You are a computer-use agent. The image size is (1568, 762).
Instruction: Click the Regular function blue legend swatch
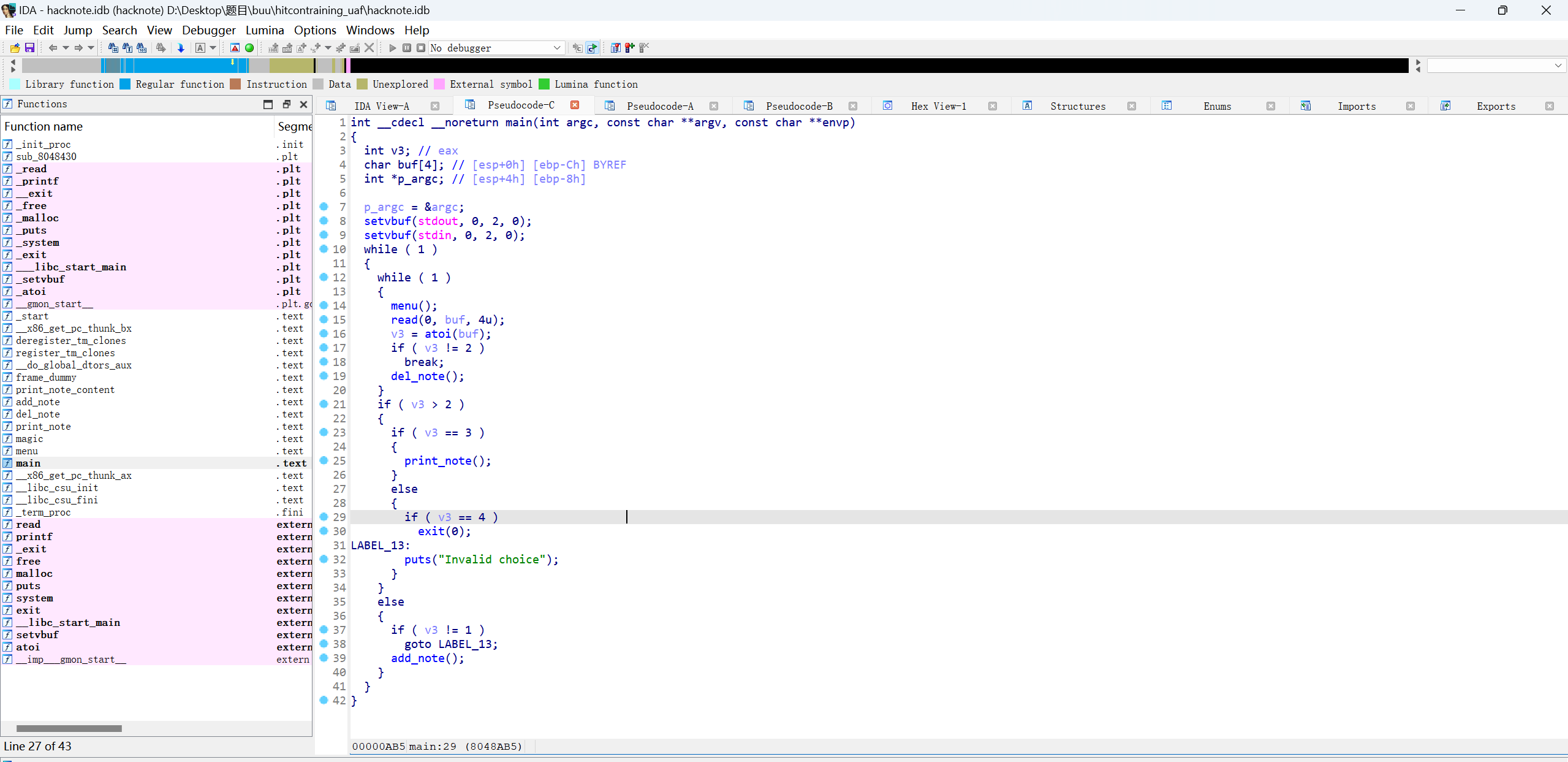(125, 84)
